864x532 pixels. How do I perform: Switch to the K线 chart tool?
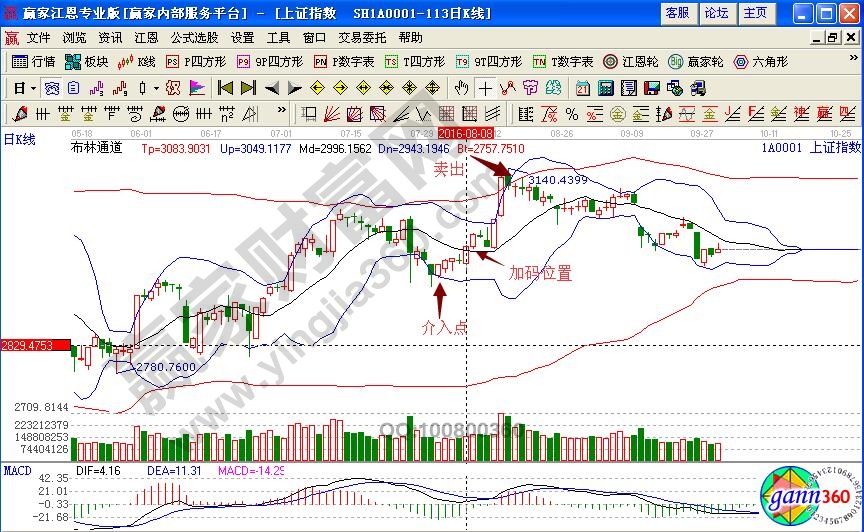pyautogui.click(x=136, y=62)
